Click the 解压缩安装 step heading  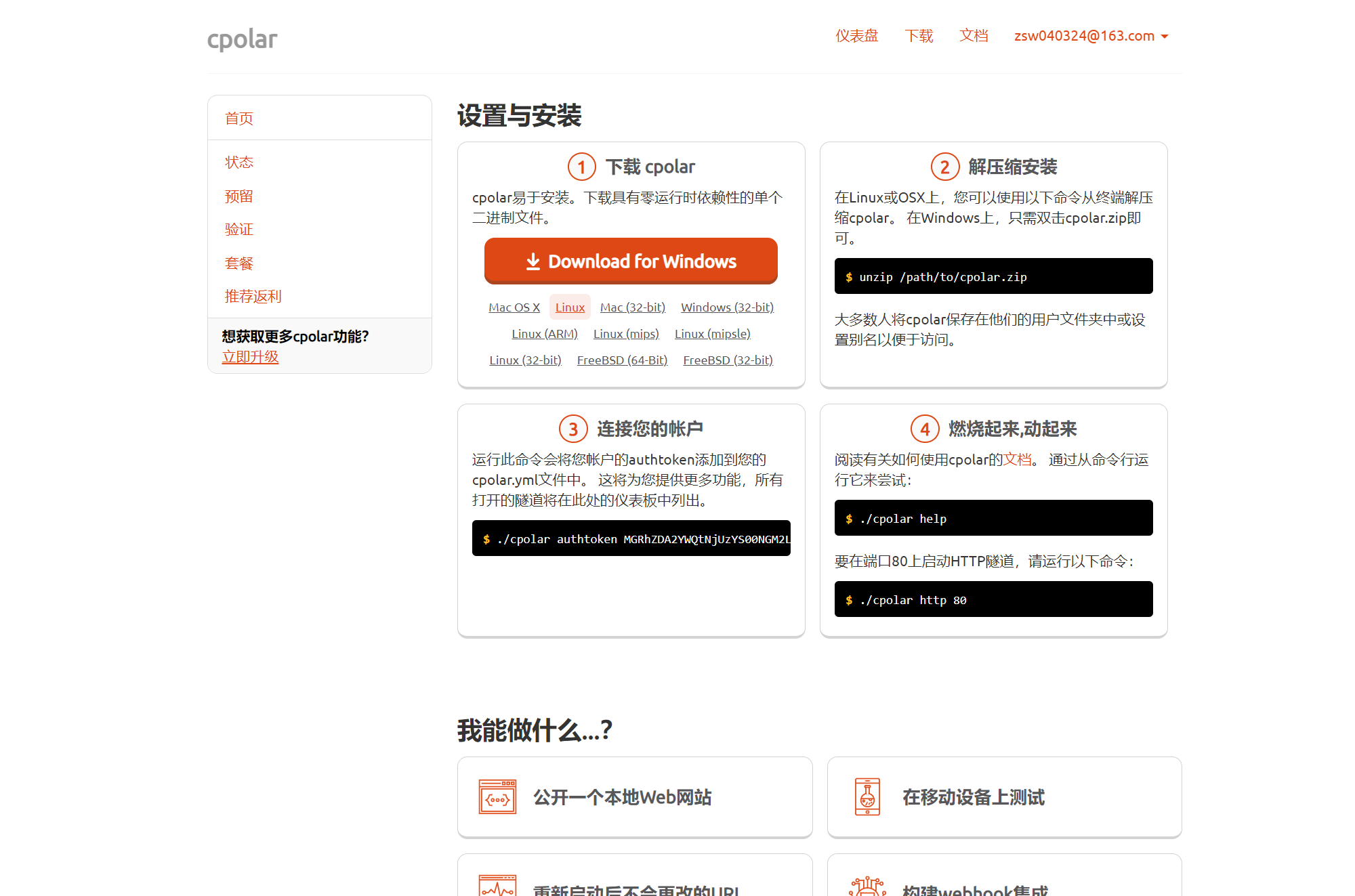click(1013, 167)
